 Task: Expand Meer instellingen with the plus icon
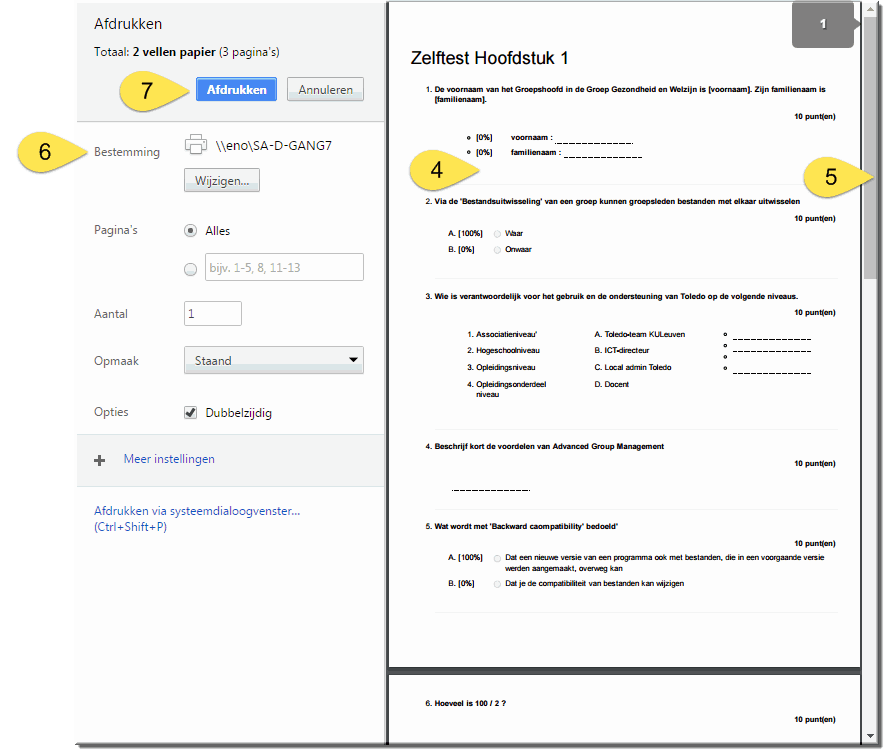tap(100, 461)
